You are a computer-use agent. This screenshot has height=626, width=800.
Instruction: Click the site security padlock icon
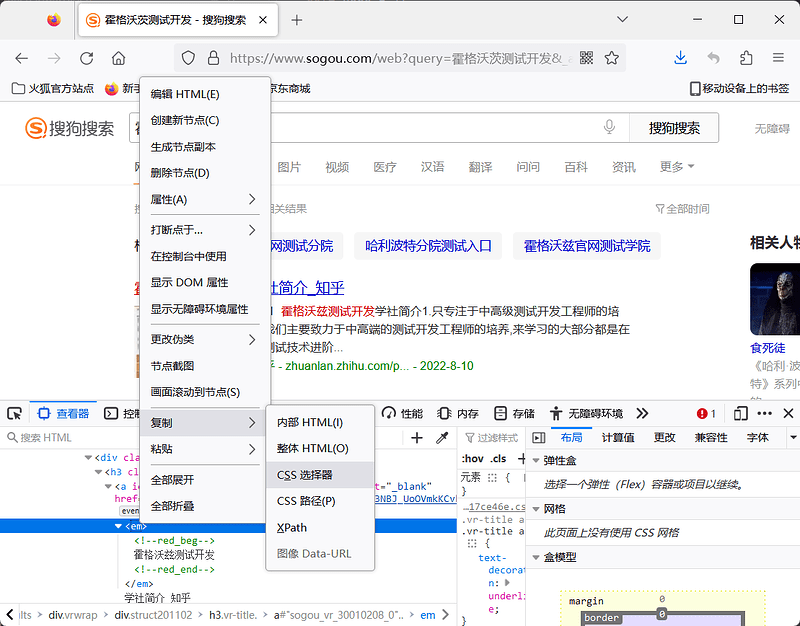click(213, 58)
